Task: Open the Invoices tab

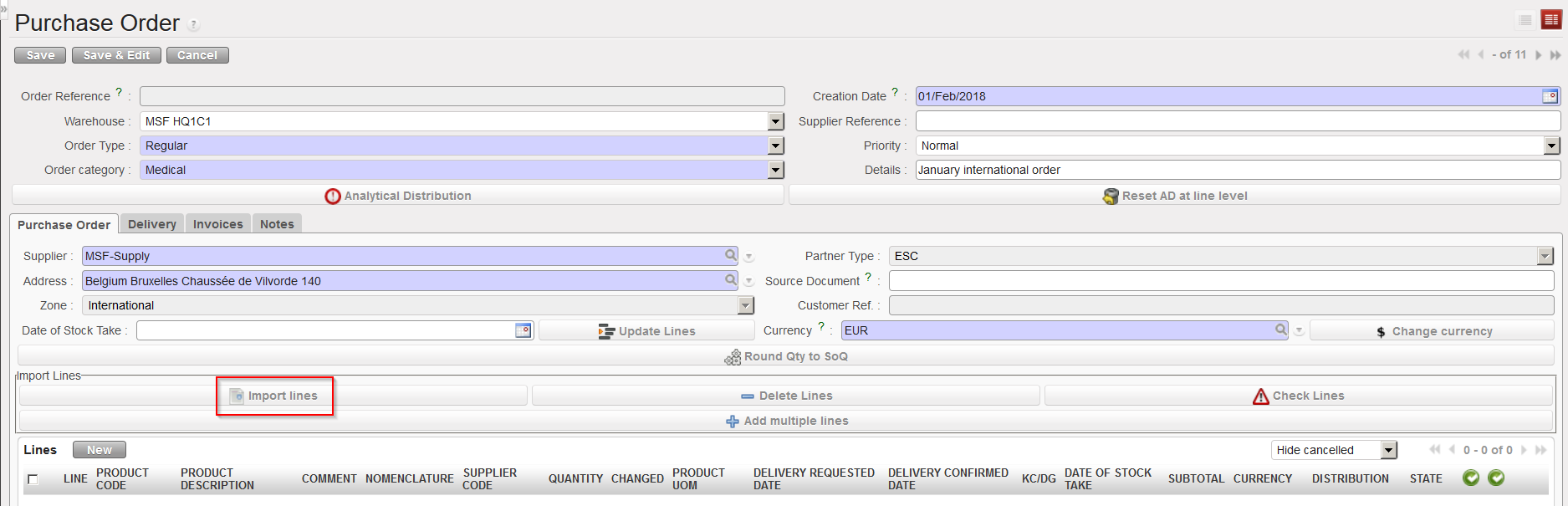Action: (217, 224)
